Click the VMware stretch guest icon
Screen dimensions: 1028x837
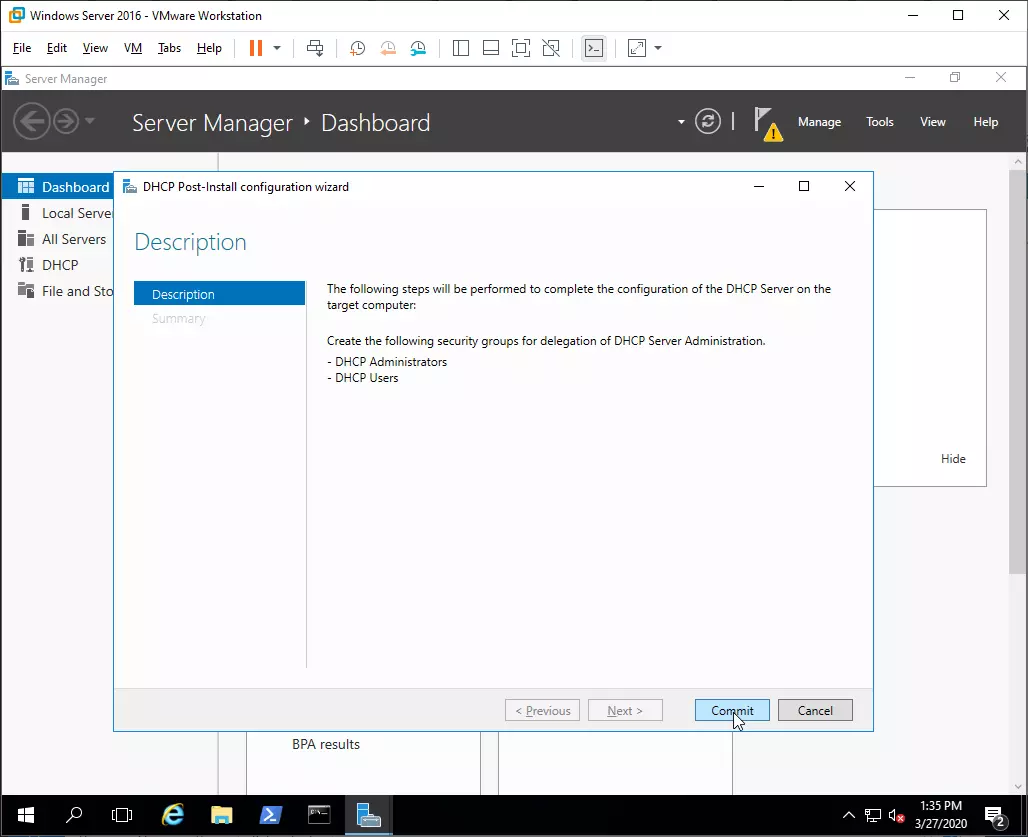click(x=637, y=48)
